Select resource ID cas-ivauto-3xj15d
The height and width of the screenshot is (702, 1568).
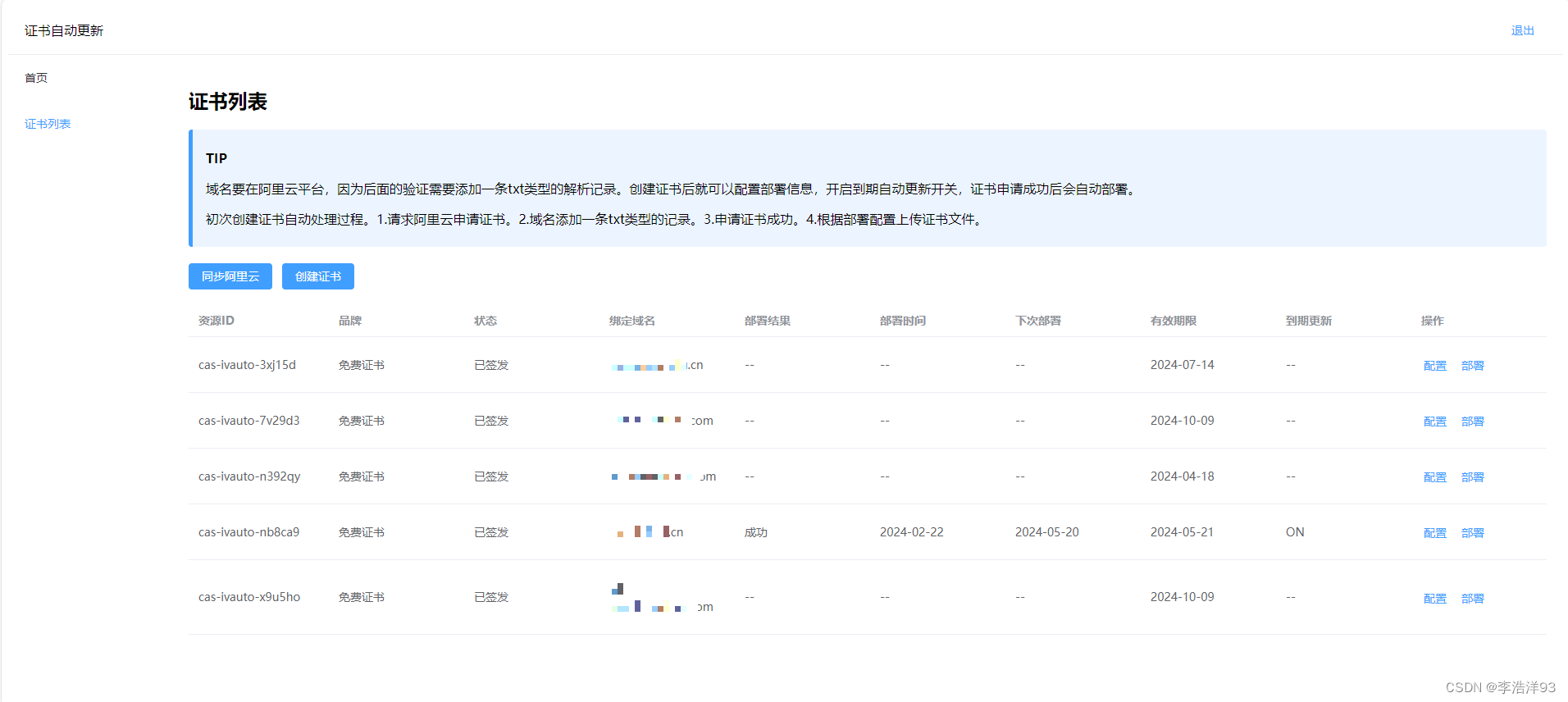[247, 365]
